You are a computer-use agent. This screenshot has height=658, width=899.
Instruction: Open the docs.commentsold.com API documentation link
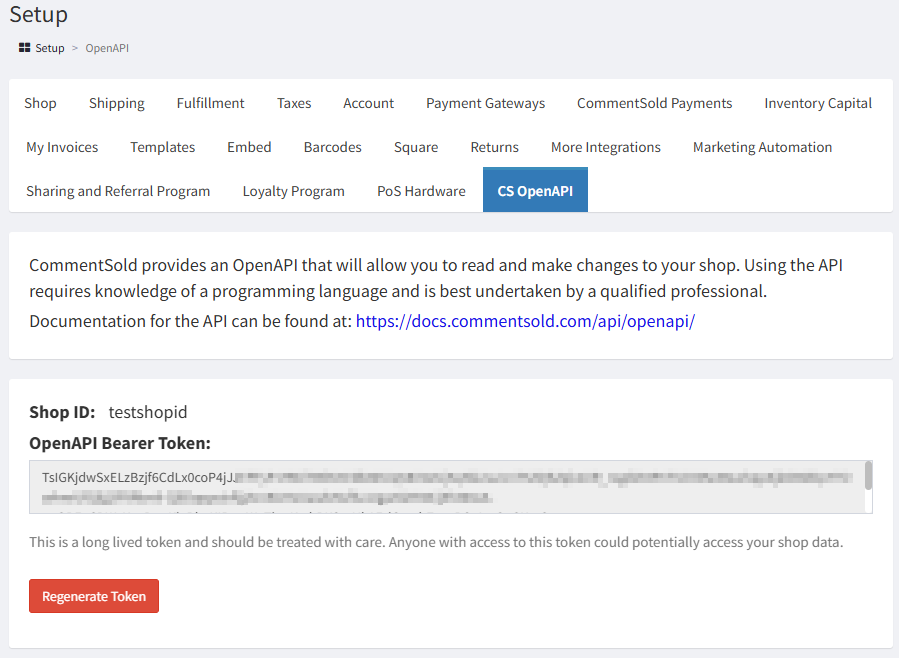[525, 321]
